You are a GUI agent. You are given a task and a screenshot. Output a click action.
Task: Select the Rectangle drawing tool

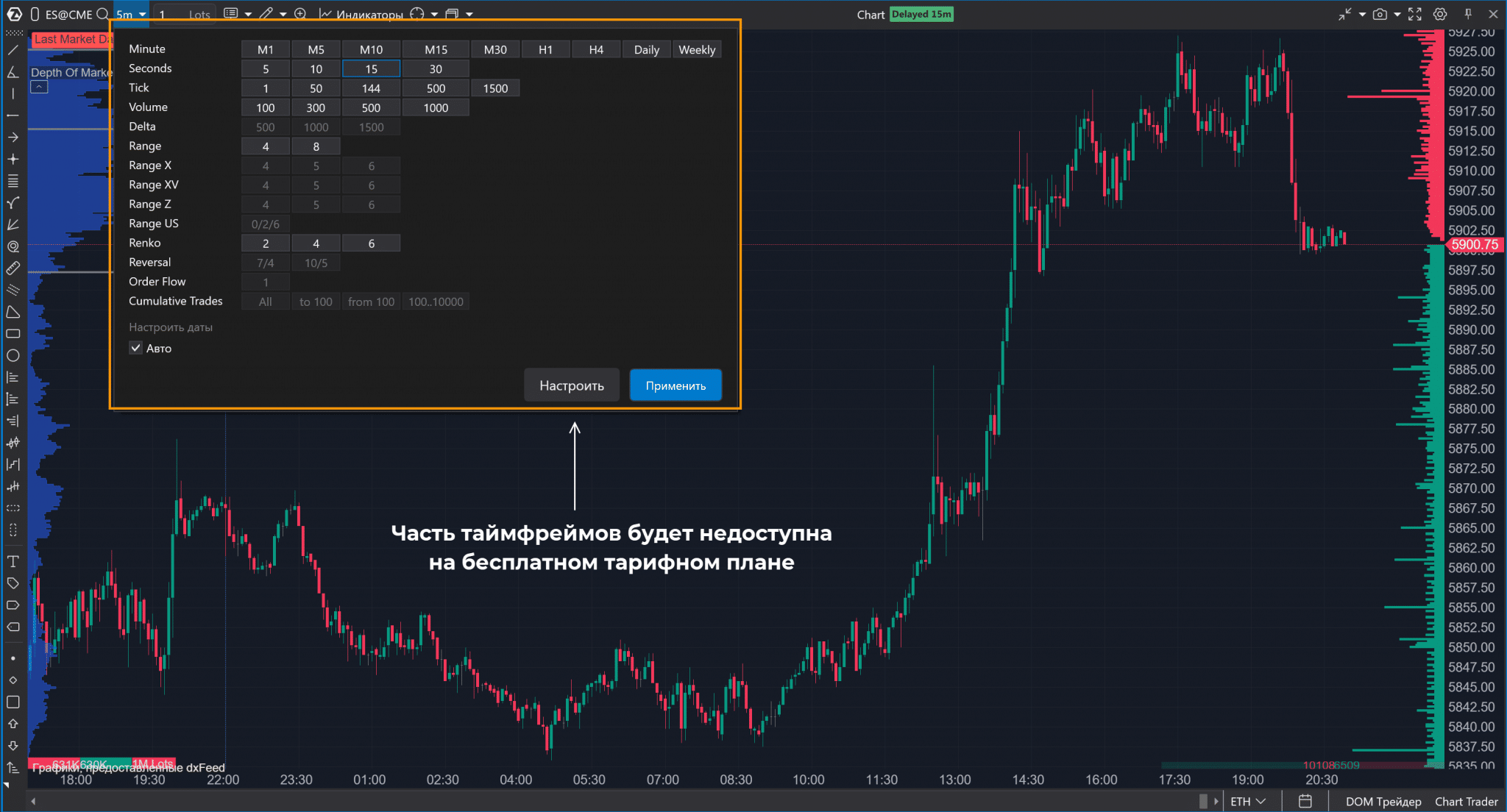pyautogui.click(x=13, y=334)
